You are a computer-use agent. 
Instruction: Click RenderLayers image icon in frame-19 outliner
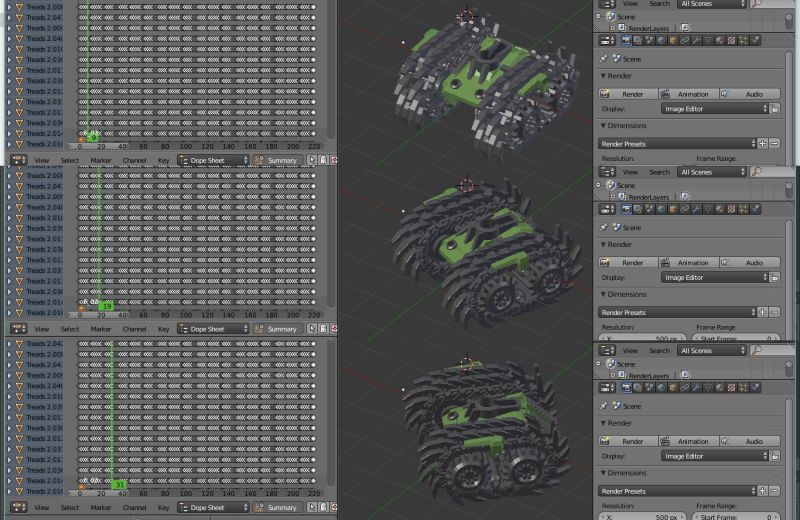(x=685, y=196)
